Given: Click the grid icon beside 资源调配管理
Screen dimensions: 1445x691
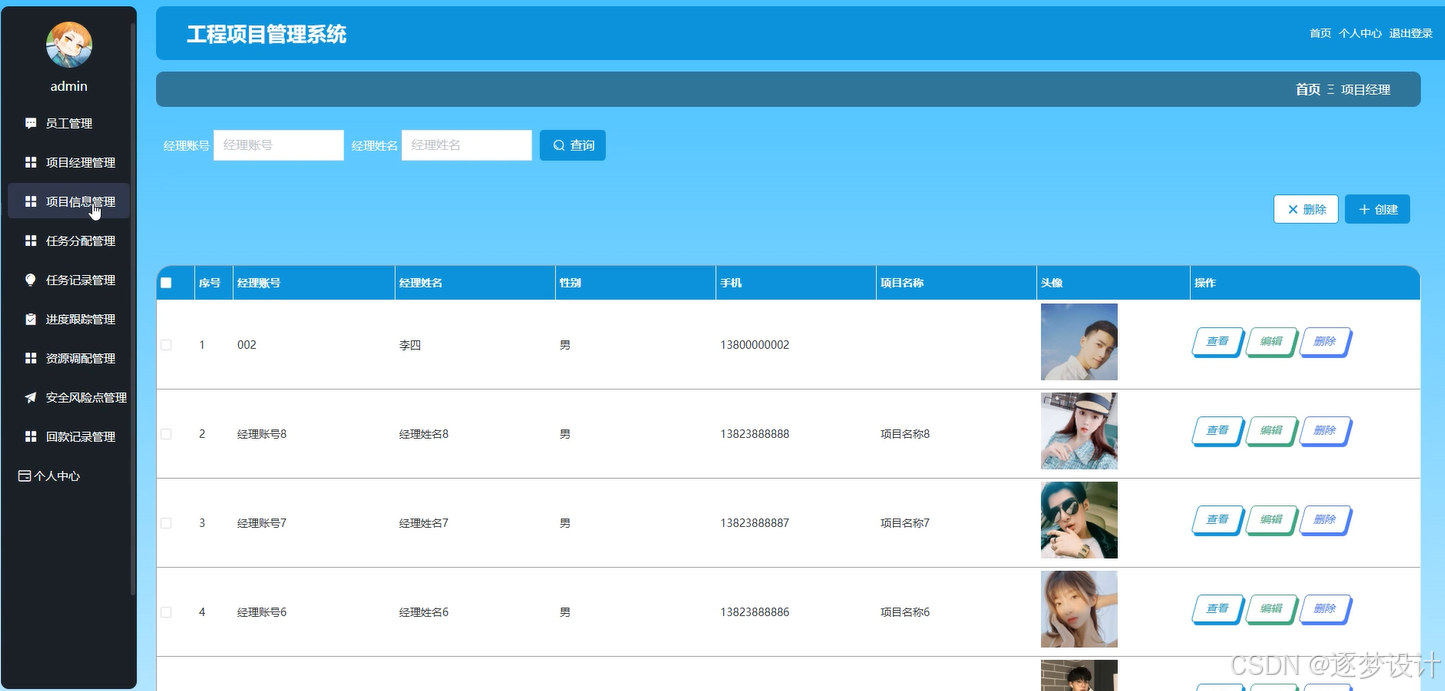Looking at the screenshot, I should coord(30,358).
